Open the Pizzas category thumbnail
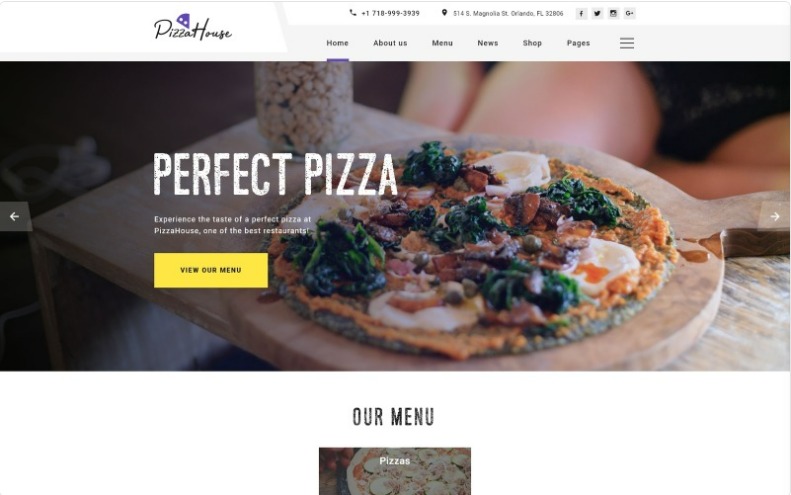791x495 pixels. pyautogui.click(x=394, y=471)
